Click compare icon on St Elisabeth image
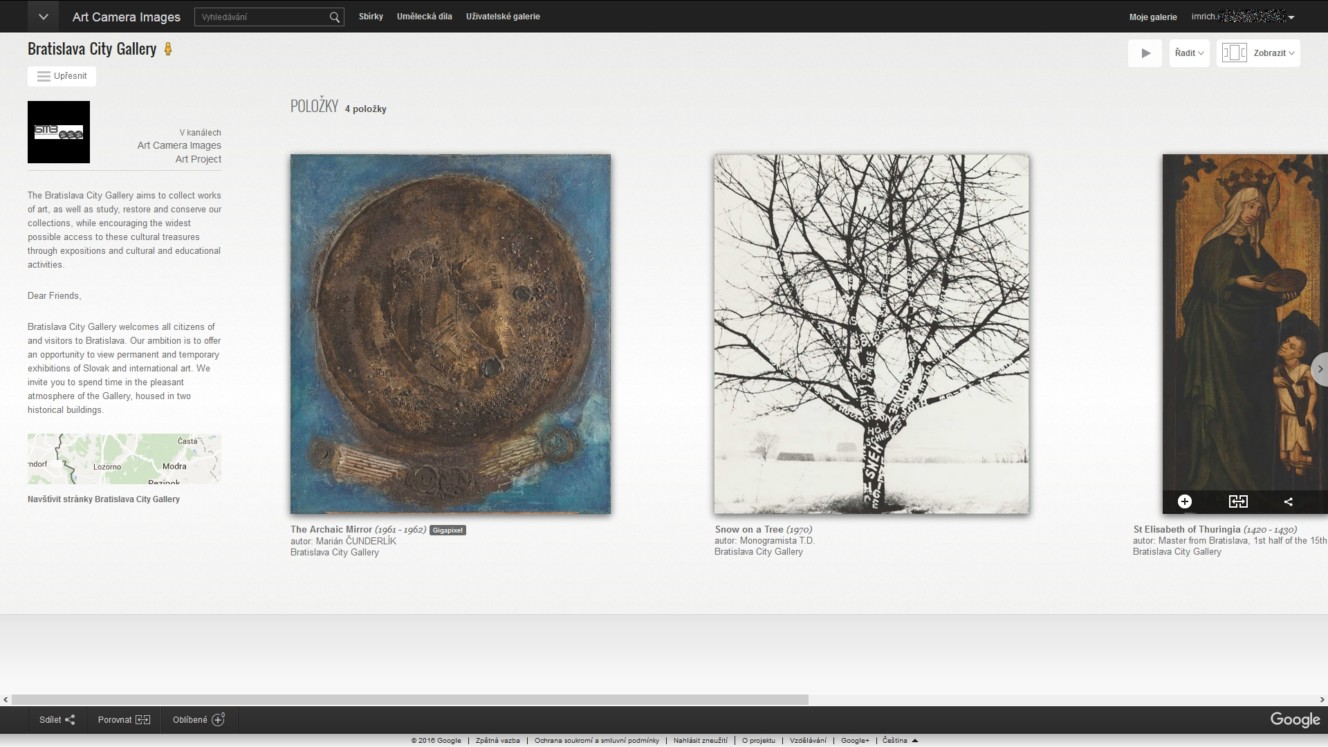This screenshot has height=747, width=1328. click(x=1238, y=502)
